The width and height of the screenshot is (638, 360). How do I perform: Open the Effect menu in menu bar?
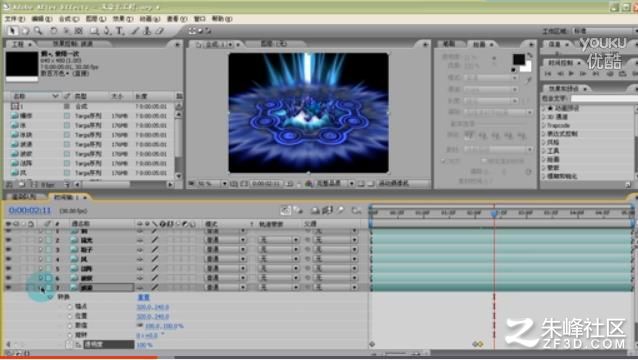point(122,19)
